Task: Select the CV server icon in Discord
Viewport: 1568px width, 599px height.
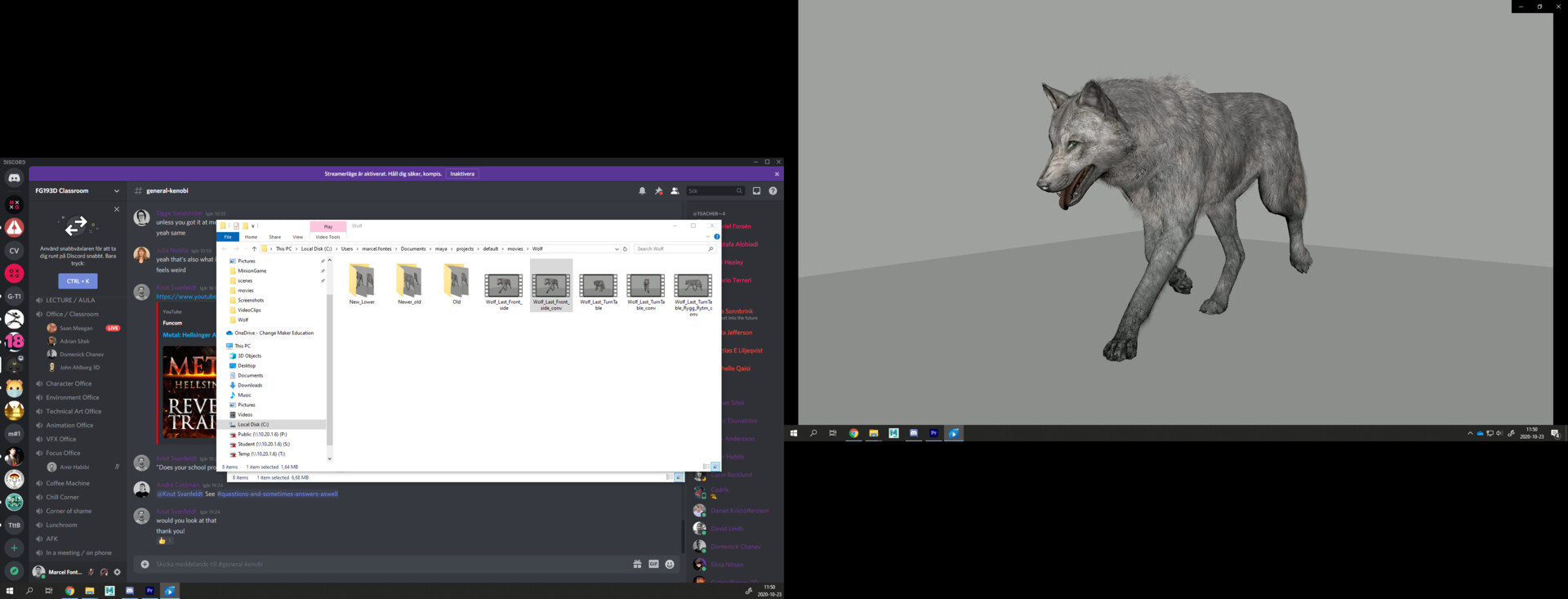Action: point(14,250)
